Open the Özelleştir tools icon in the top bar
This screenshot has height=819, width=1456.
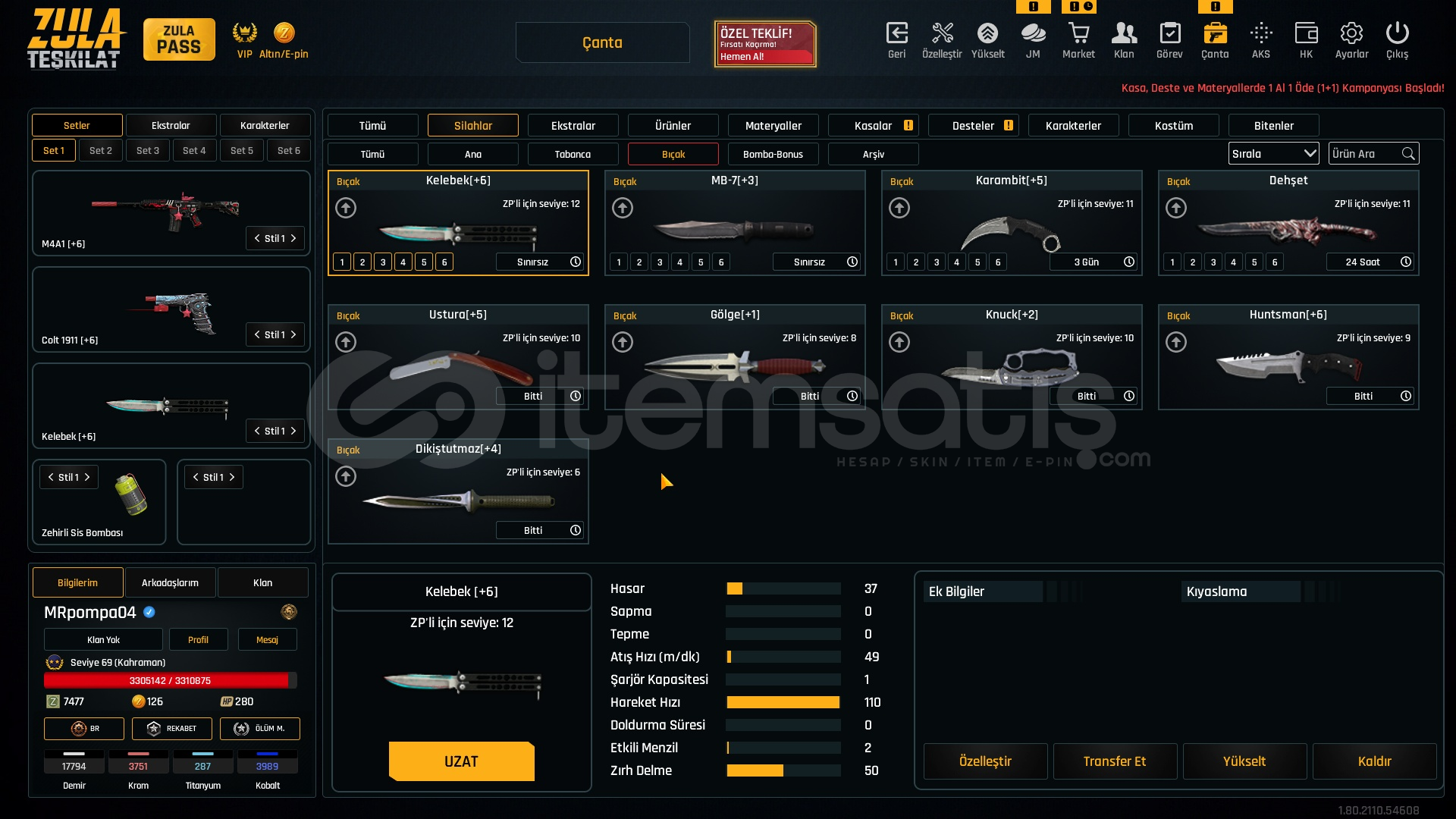coord(942,34)
